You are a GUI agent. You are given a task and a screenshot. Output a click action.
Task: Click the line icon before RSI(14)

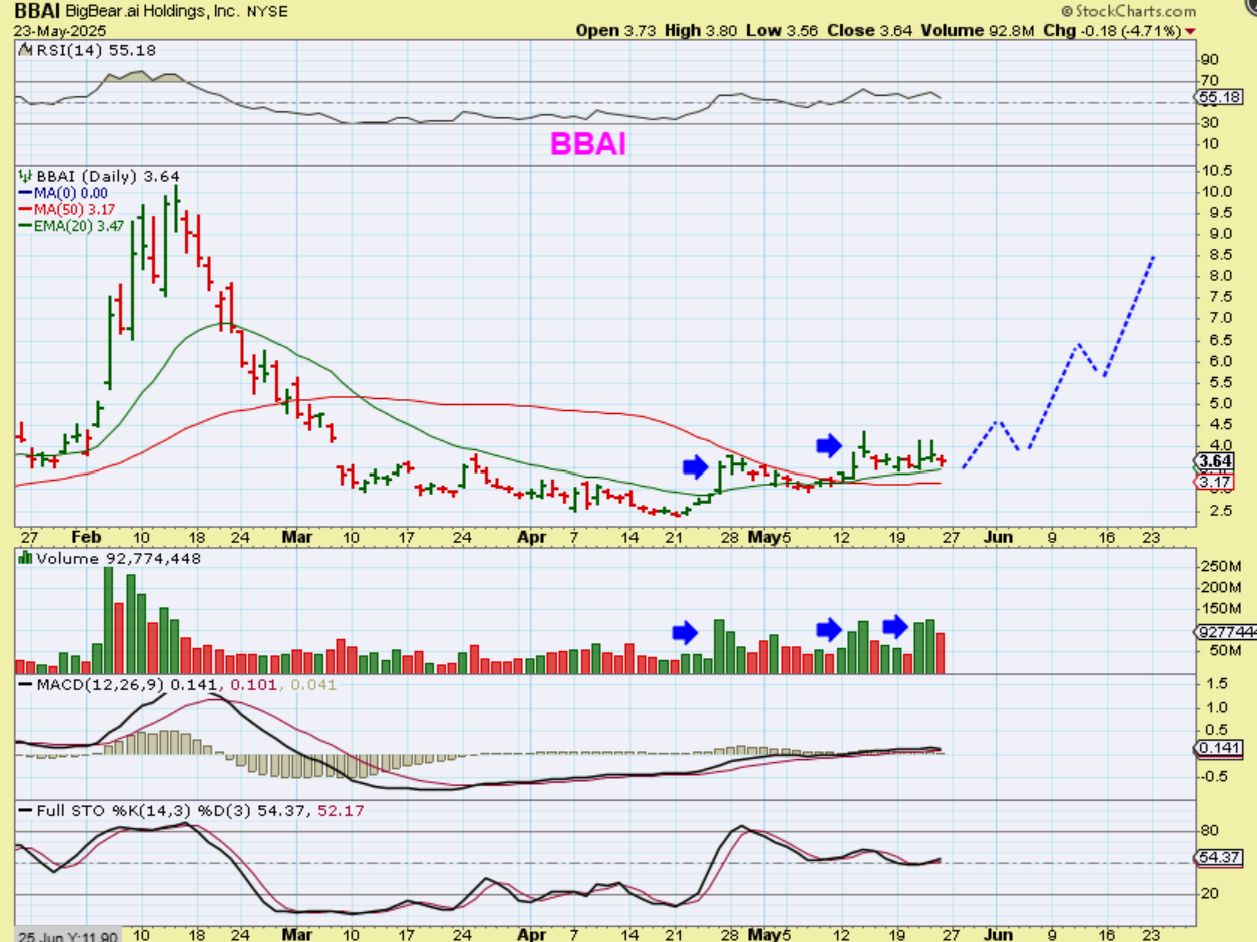(25, 50)
